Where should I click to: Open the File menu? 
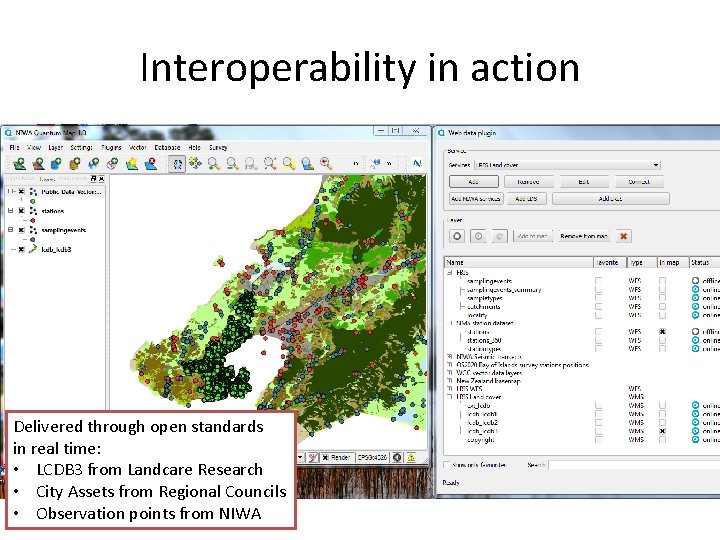tap(14, 147)
